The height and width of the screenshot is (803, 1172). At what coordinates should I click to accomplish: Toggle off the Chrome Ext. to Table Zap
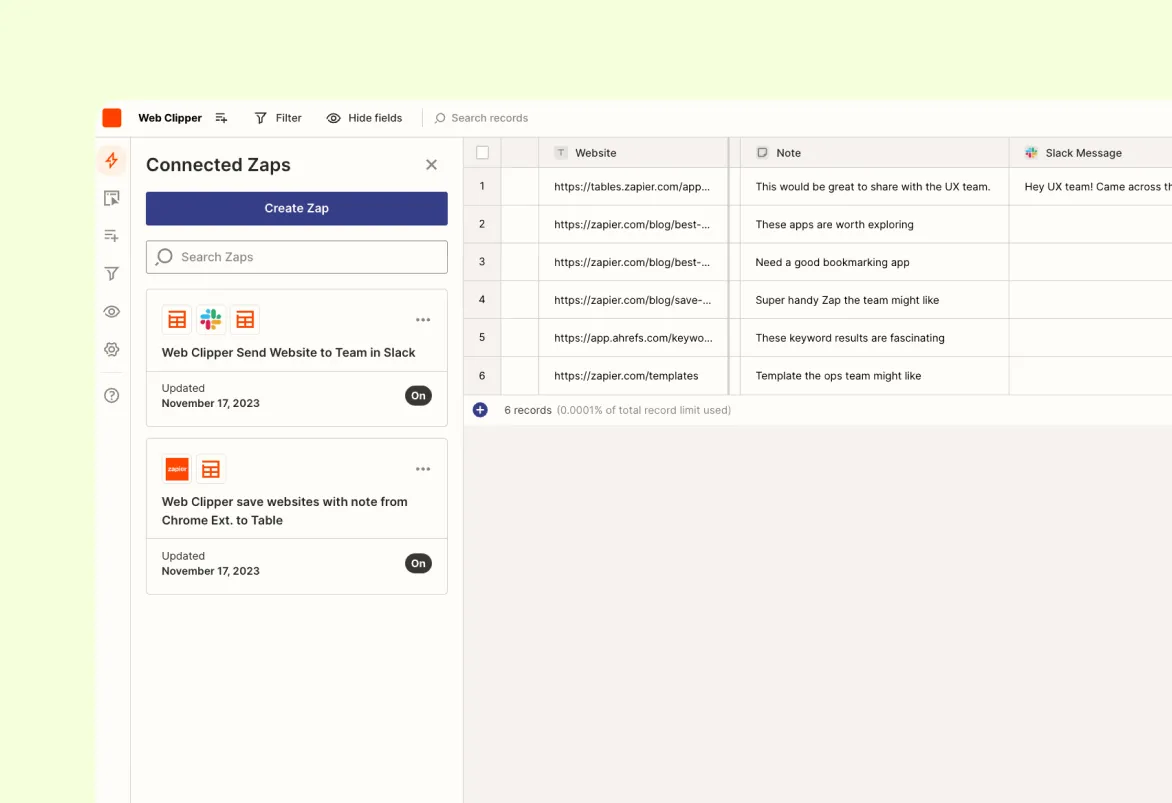click(418, 563)
